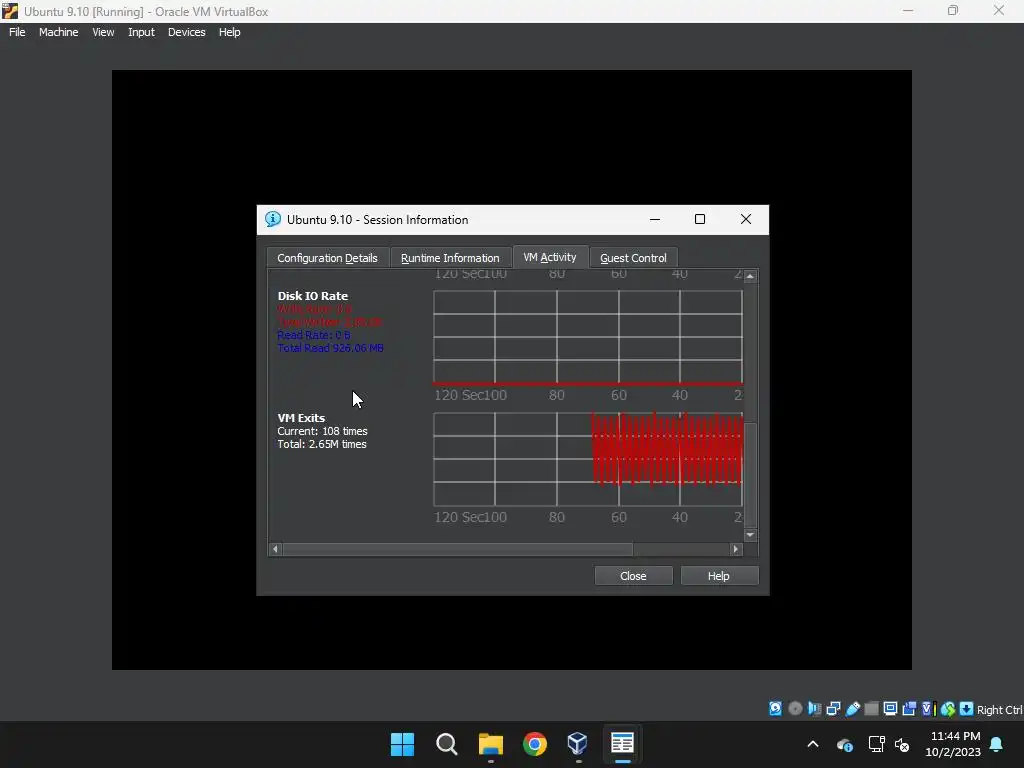Open the Help menu
The image size is (1024, 768).
(x=229, y=32)
